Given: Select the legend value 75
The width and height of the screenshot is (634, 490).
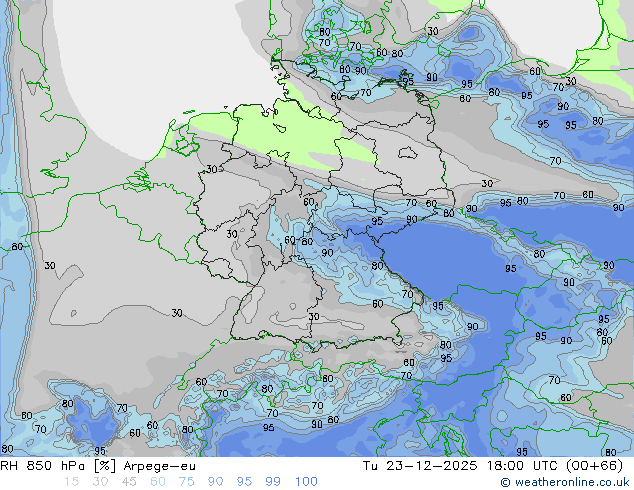Looking at the screenshot, I should tap(186, 482).
